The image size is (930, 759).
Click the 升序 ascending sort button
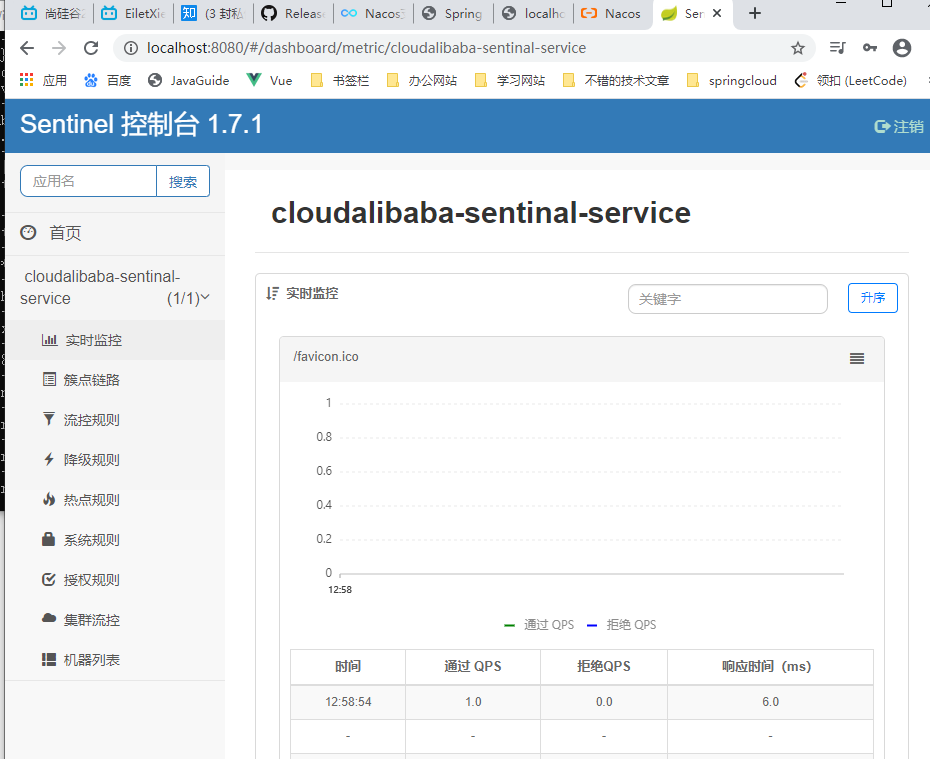[x=872, y=298]
